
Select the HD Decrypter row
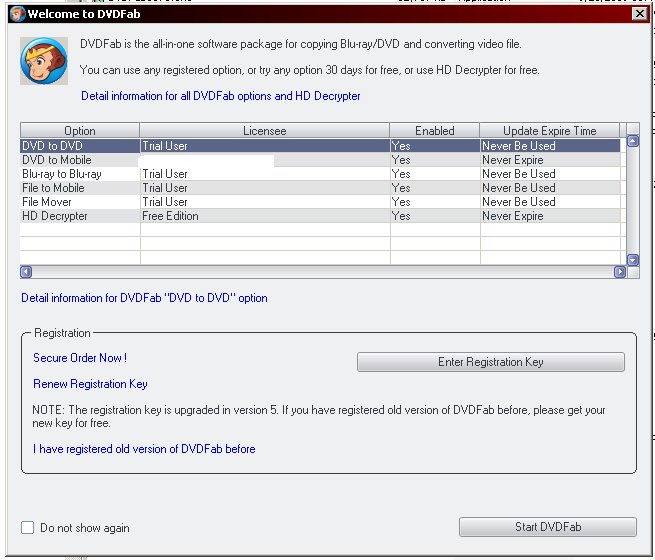(x=55, y=216)
